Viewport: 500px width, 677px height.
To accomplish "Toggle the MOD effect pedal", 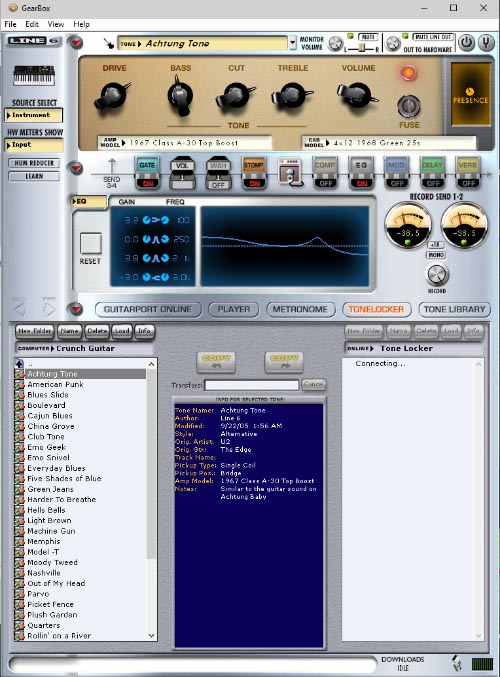I will pyautogui.click(x=396, y=172).
